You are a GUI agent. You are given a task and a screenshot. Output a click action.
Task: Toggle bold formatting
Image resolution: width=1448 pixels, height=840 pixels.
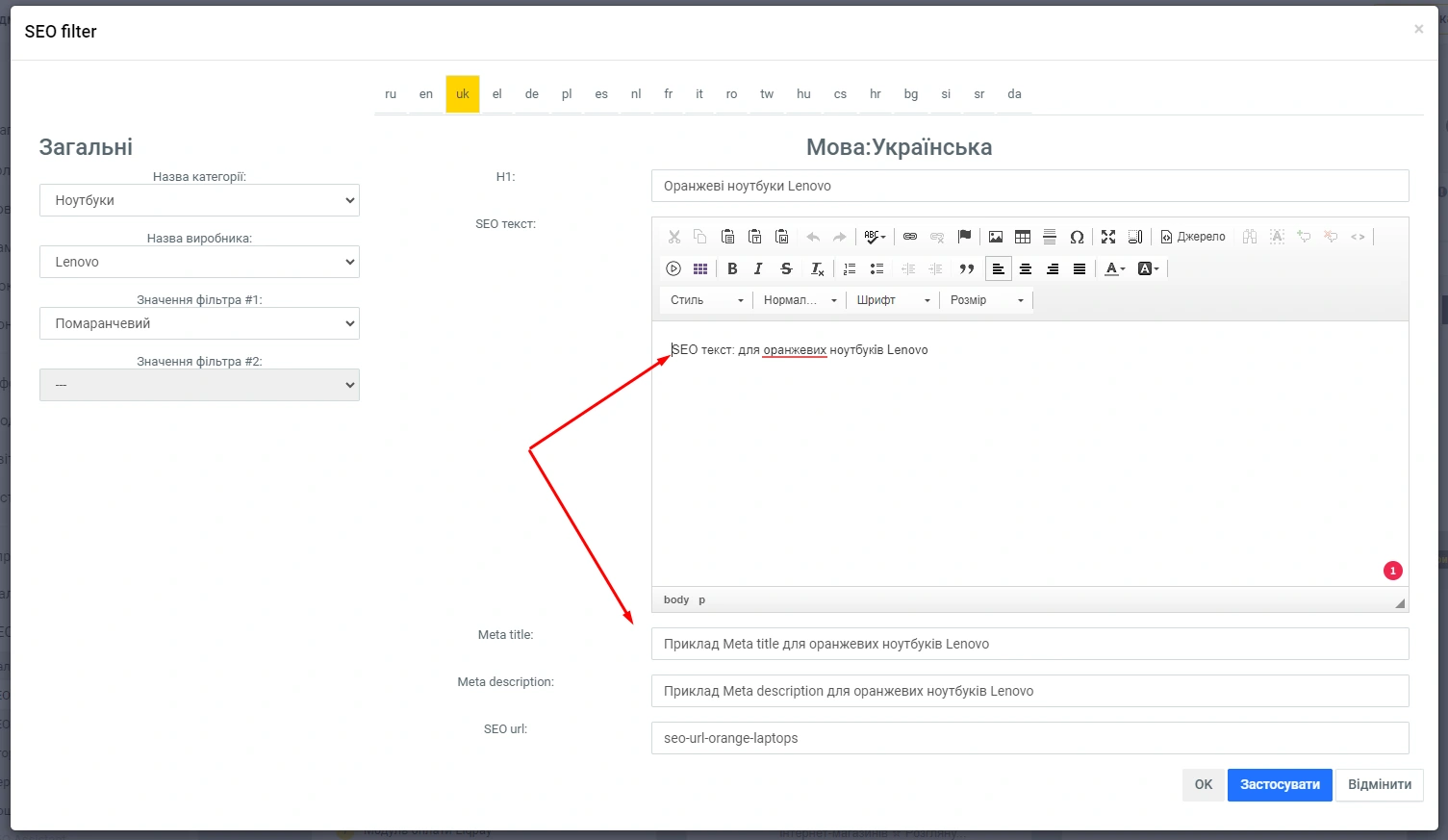tap(732, 269)
